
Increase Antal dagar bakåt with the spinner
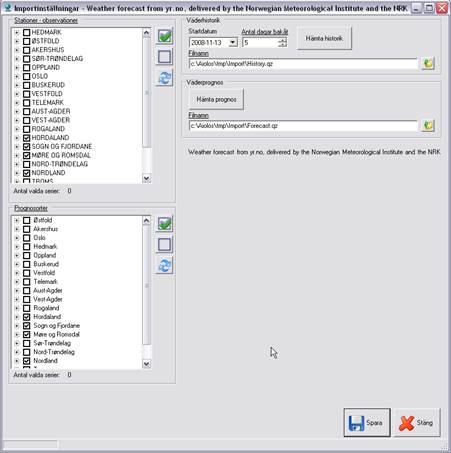click(x=282, y=40)
